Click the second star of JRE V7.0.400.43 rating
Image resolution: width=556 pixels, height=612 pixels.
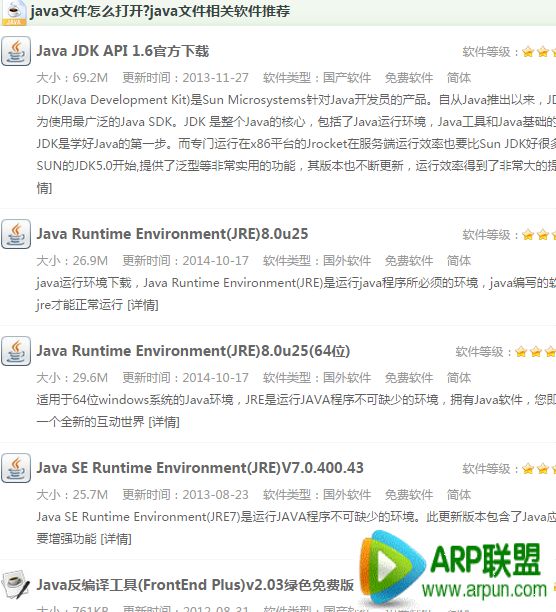point(543,468)
